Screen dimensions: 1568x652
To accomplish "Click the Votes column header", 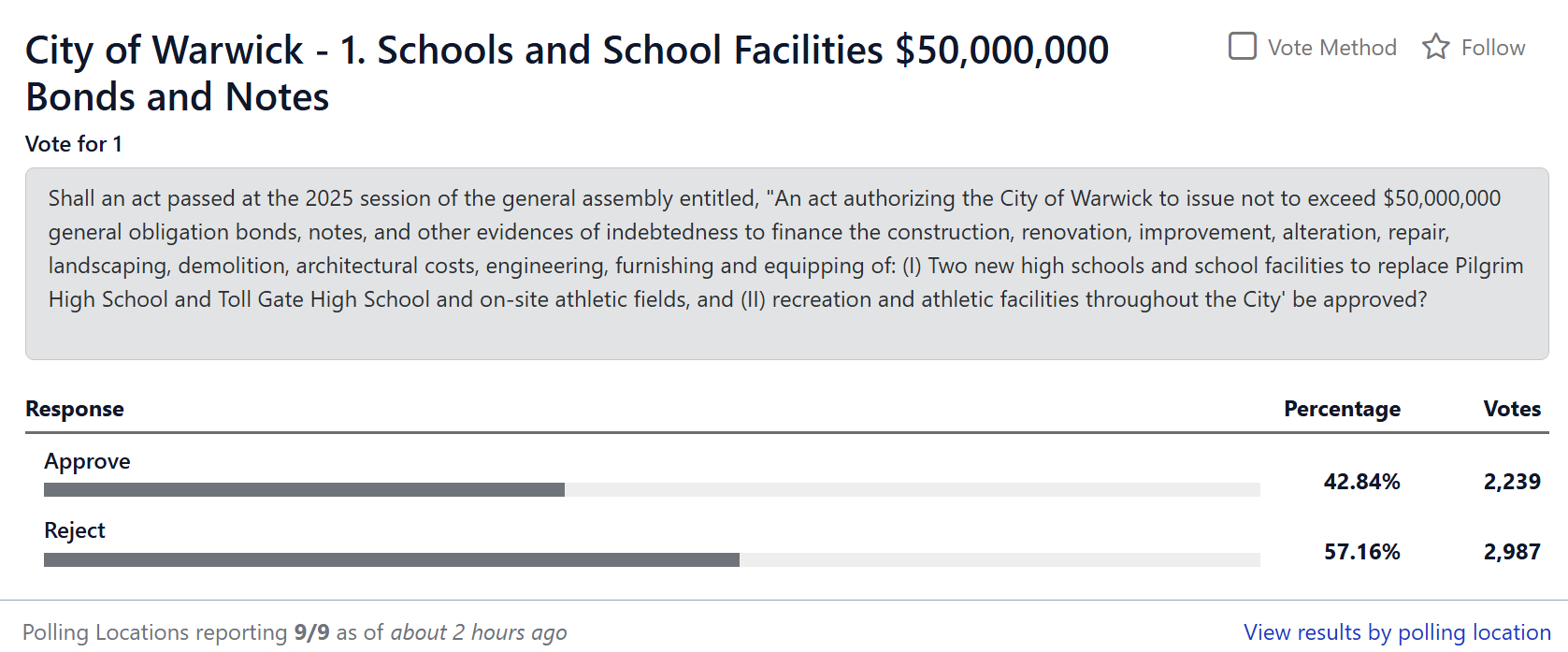I will click(x=1512, y=409).
